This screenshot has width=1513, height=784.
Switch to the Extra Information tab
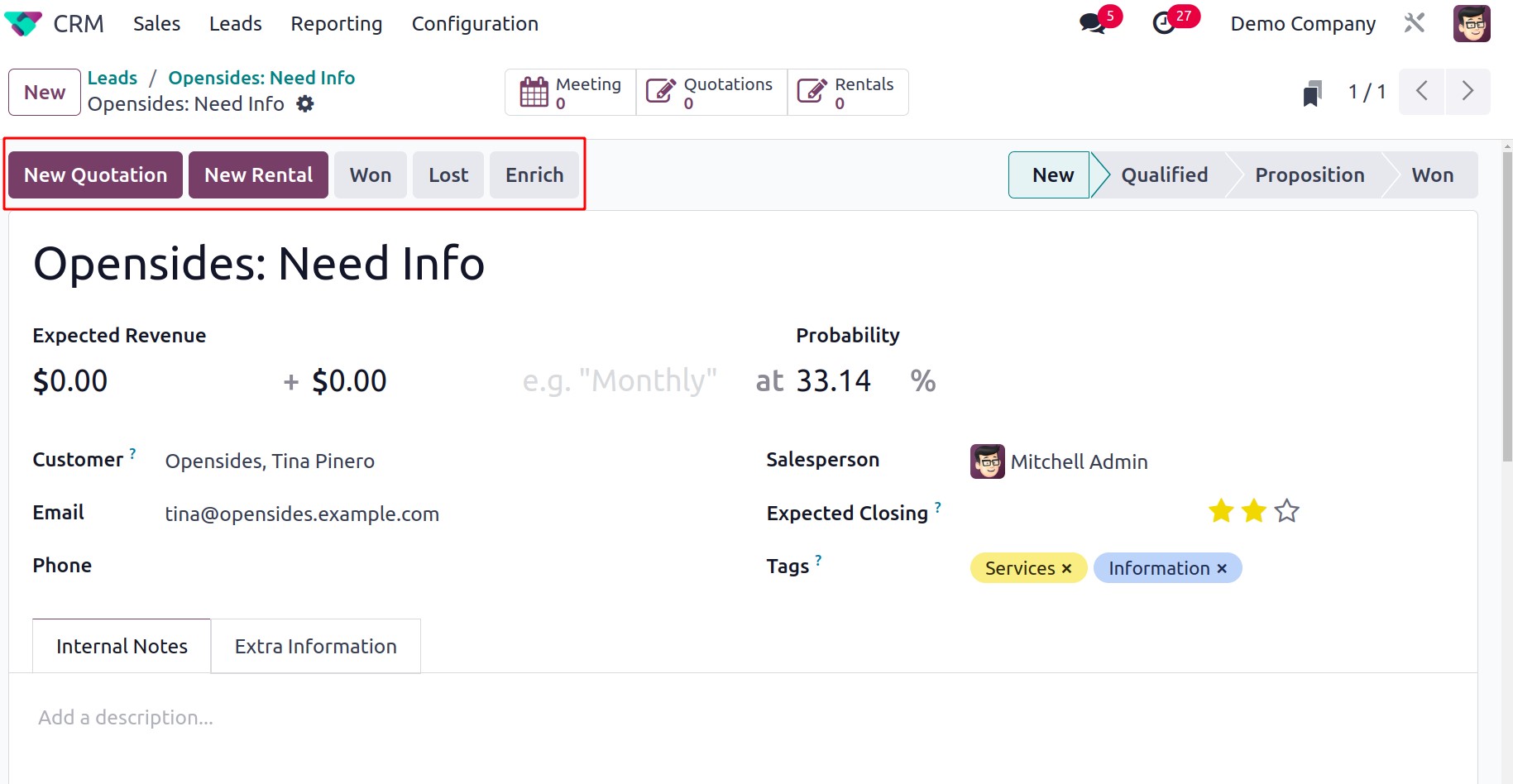[315, 647]
